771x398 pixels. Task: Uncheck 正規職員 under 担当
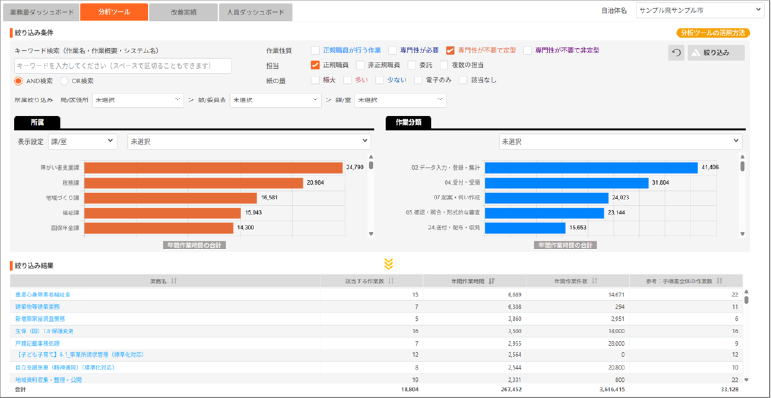[x=315, y=64]
